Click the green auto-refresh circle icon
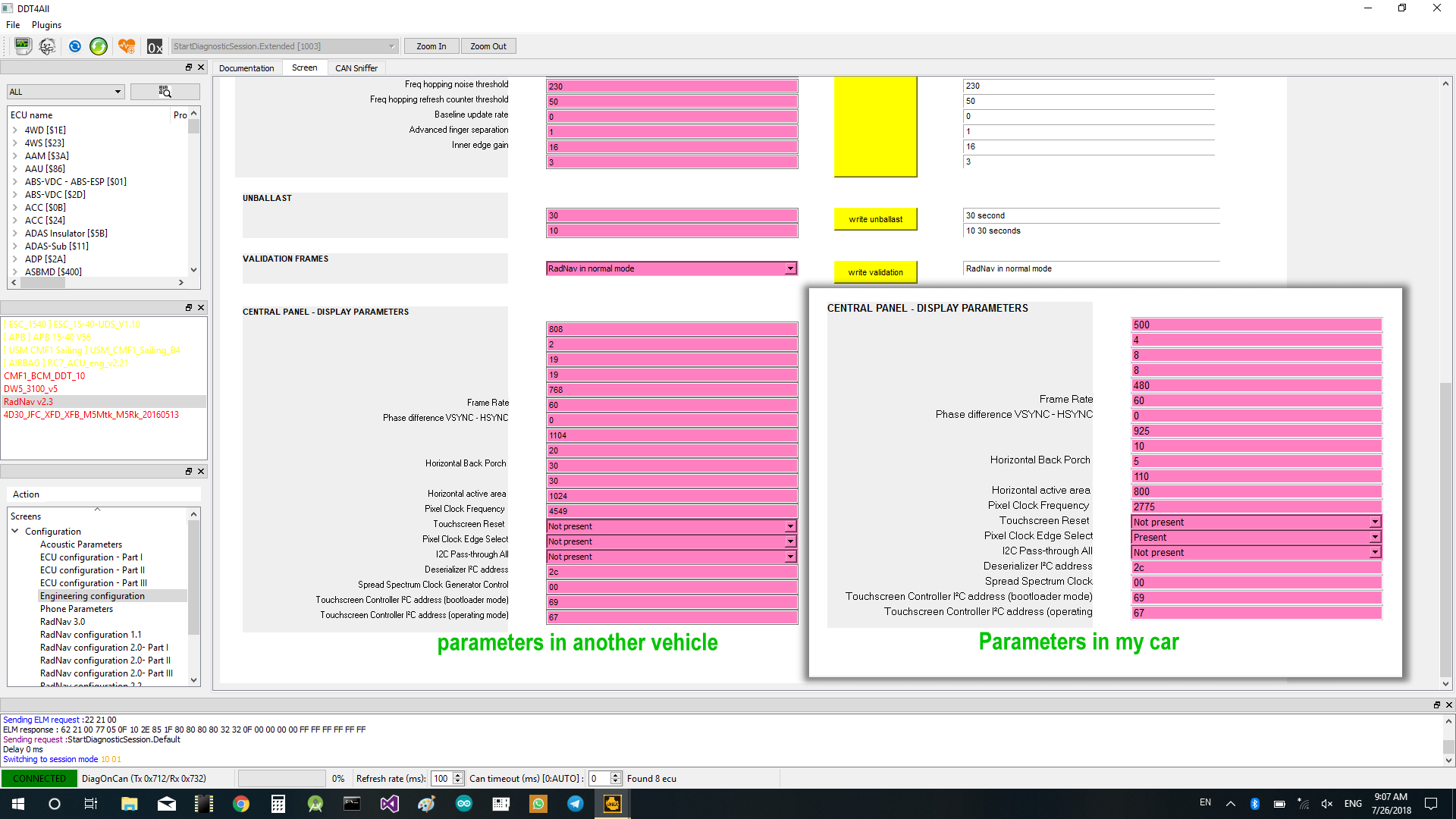 point(99,46)
